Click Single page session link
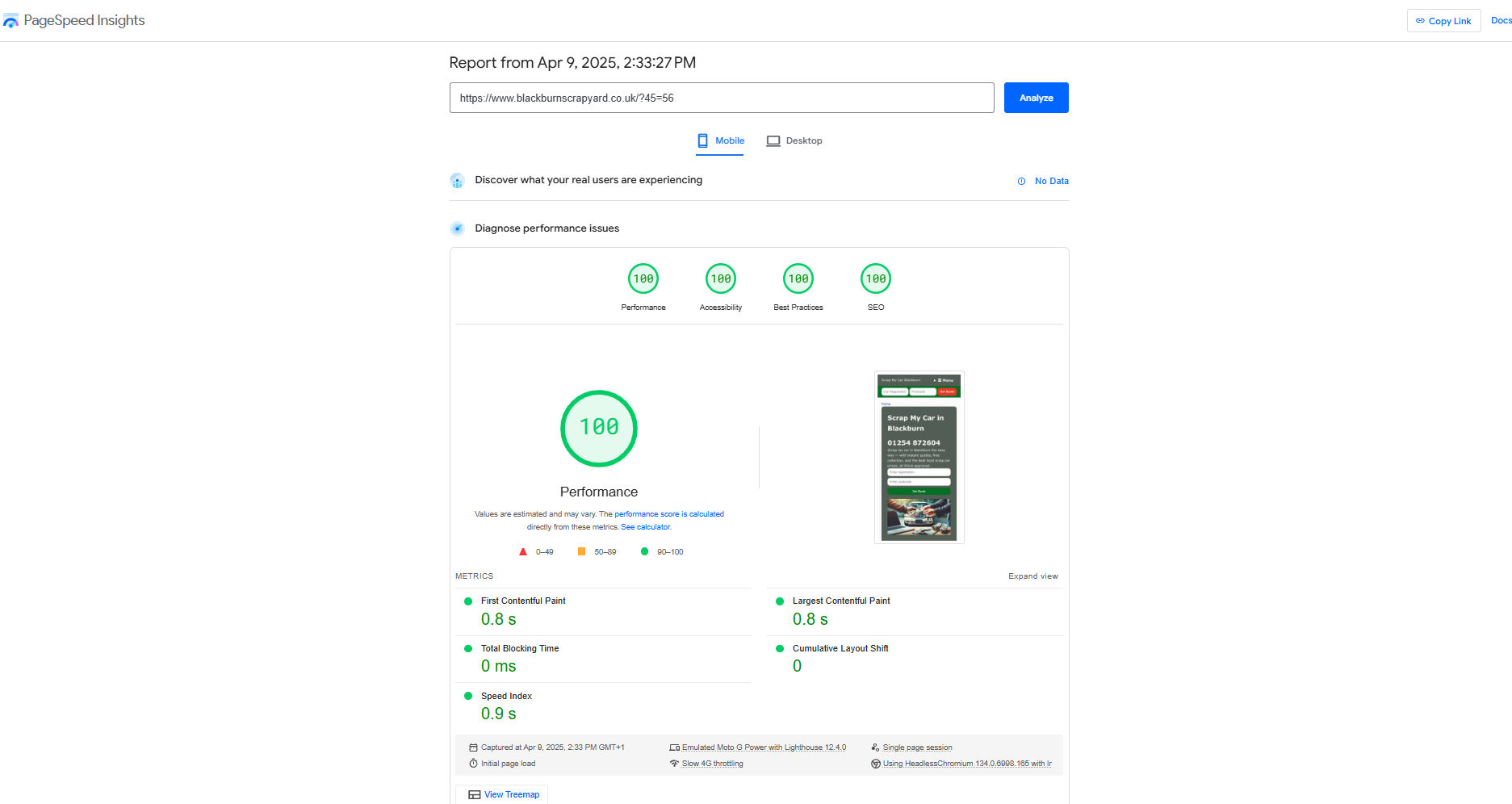1512x804 pixels. (x=917, y=747)
